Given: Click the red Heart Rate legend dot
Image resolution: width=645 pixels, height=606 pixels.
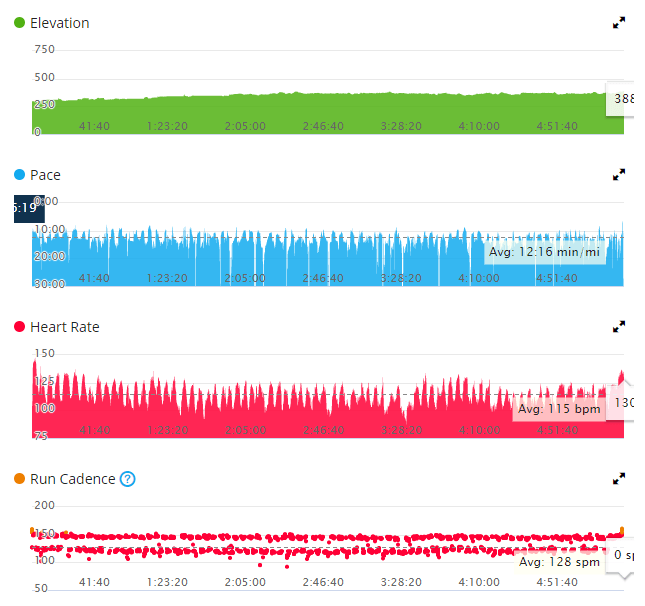Looking at the screenshot, I should (x=19, y=327).
